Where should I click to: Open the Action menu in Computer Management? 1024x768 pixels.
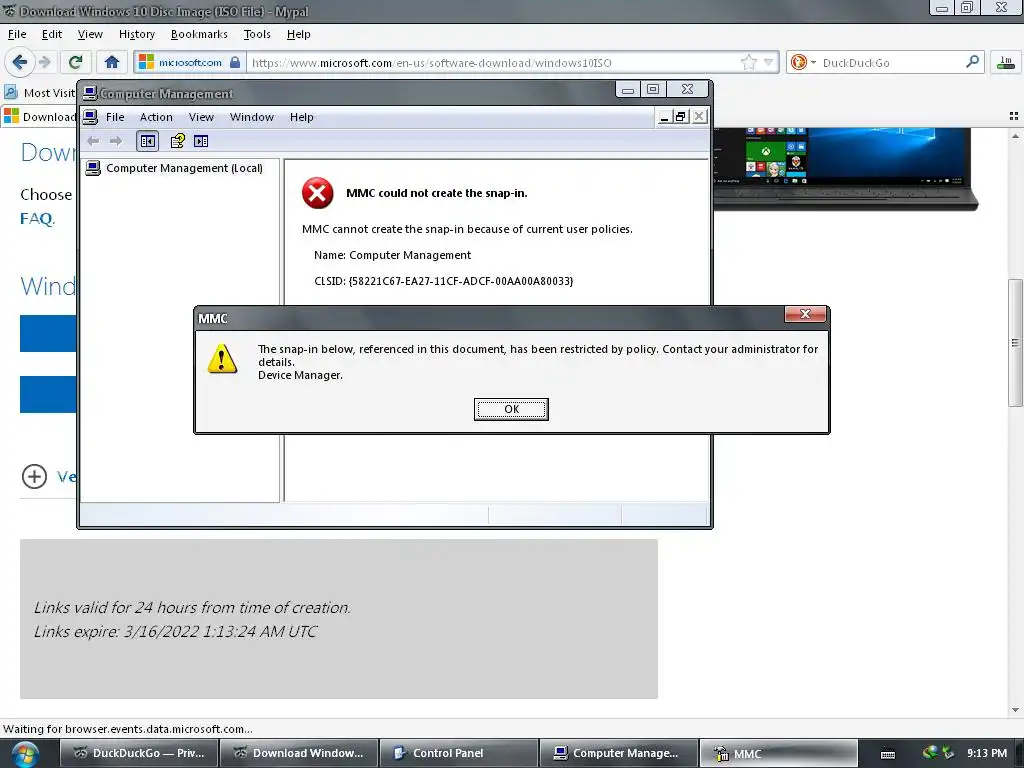click(156, 117)
